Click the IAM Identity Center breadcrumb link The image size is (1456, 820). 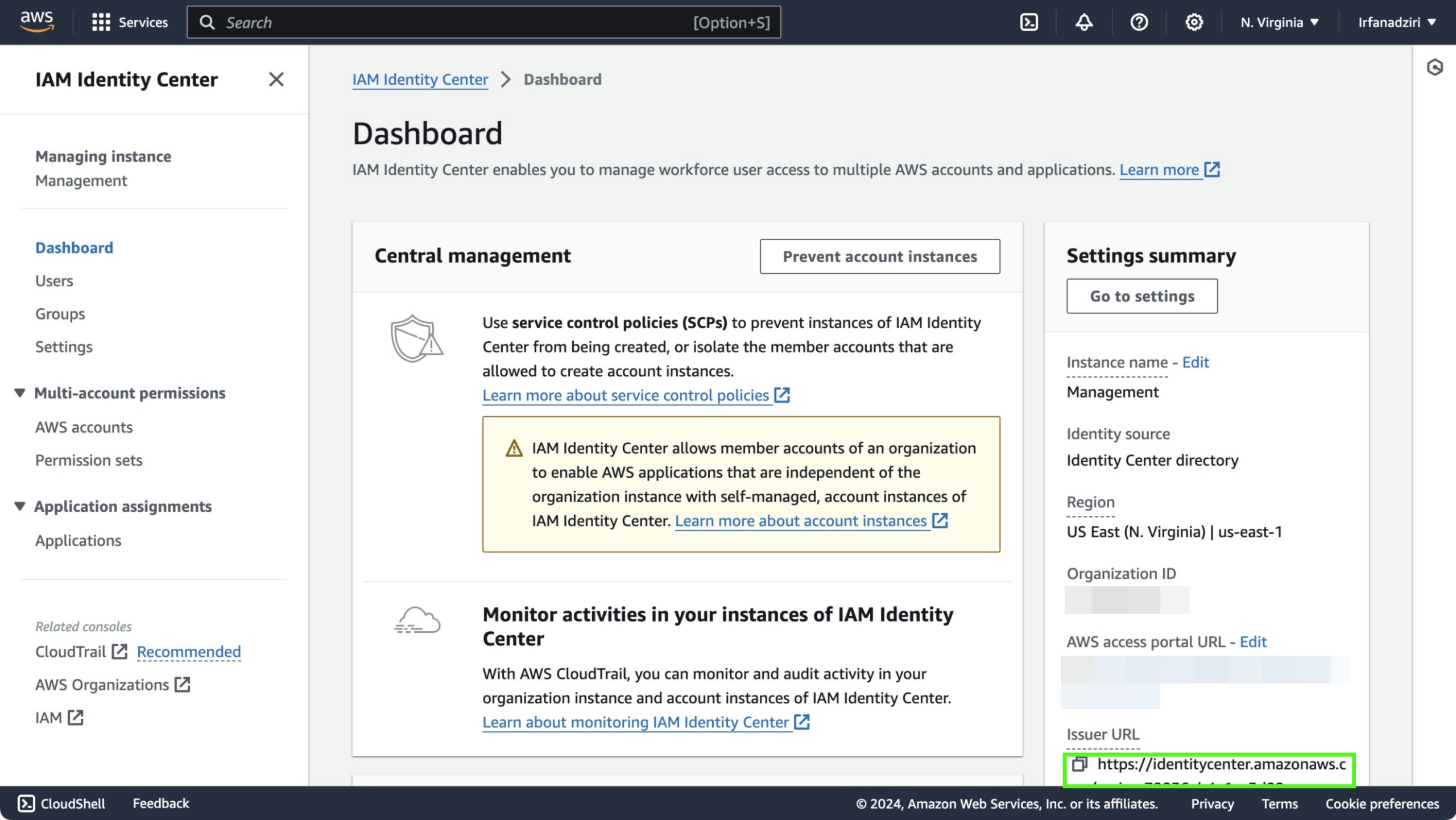click(x=421, y=78)
